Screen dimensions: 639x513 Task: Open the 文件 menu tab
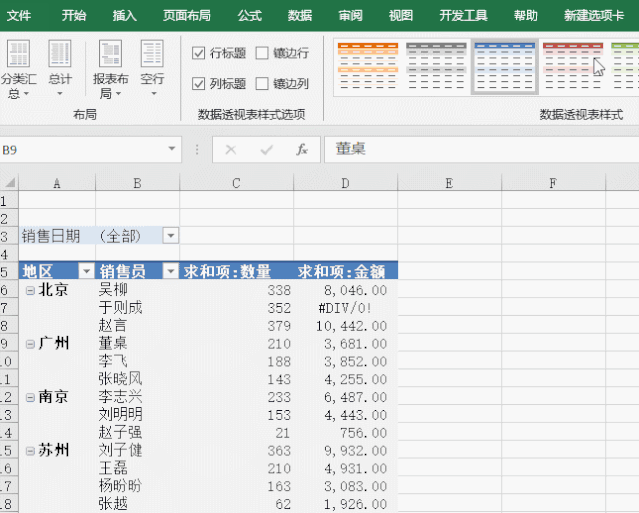pos(19,15)
